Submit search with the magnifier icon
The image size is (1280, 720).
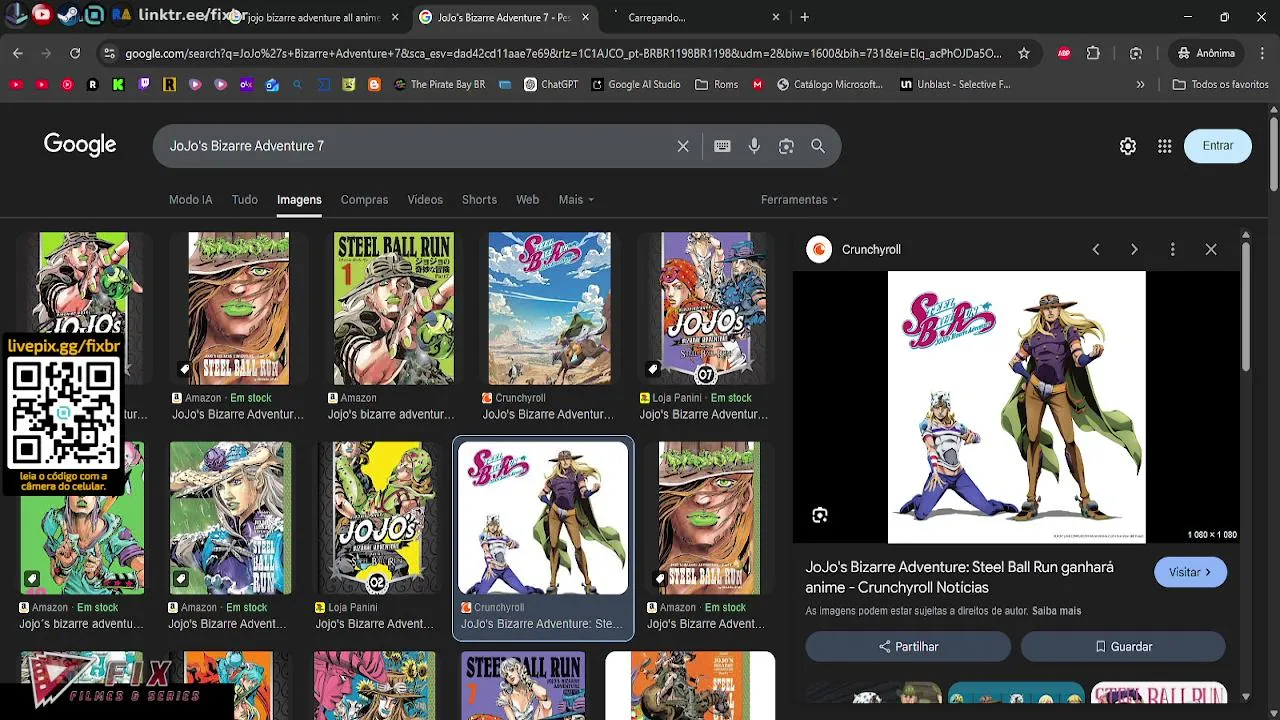click(818, 146)
